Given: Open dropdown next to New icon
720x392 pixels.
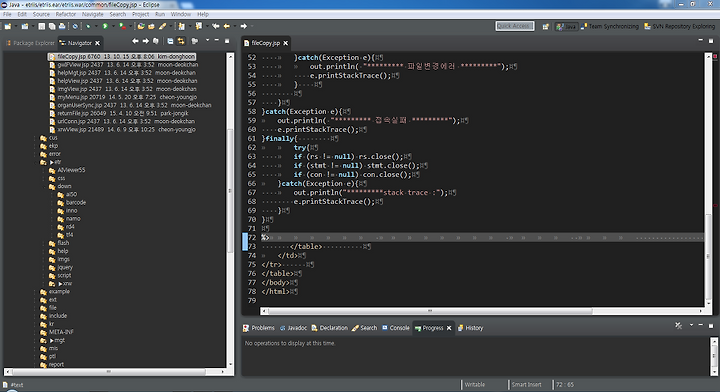Looking at the screenshot, I should [16, 27].
